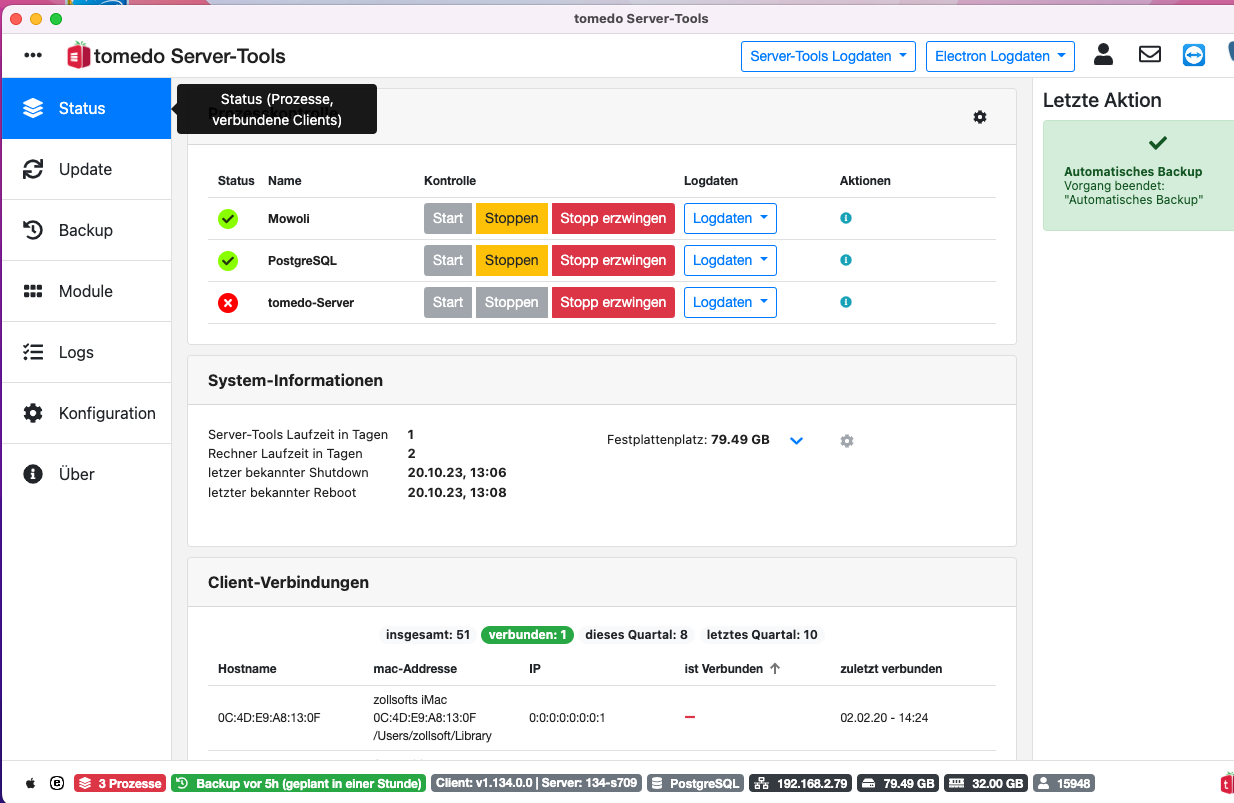Screen dimensions: 1234x803
Task: Click the 79.49 GB disk badge
Action: pyautogui.click(x=898, y=784)
